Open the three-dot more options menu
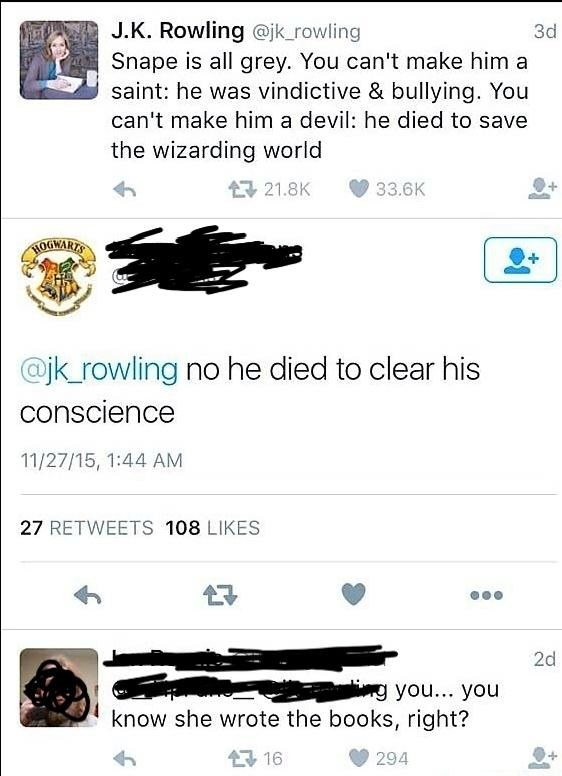This screenshot has width=562, height=776. [x=487, y=595]
